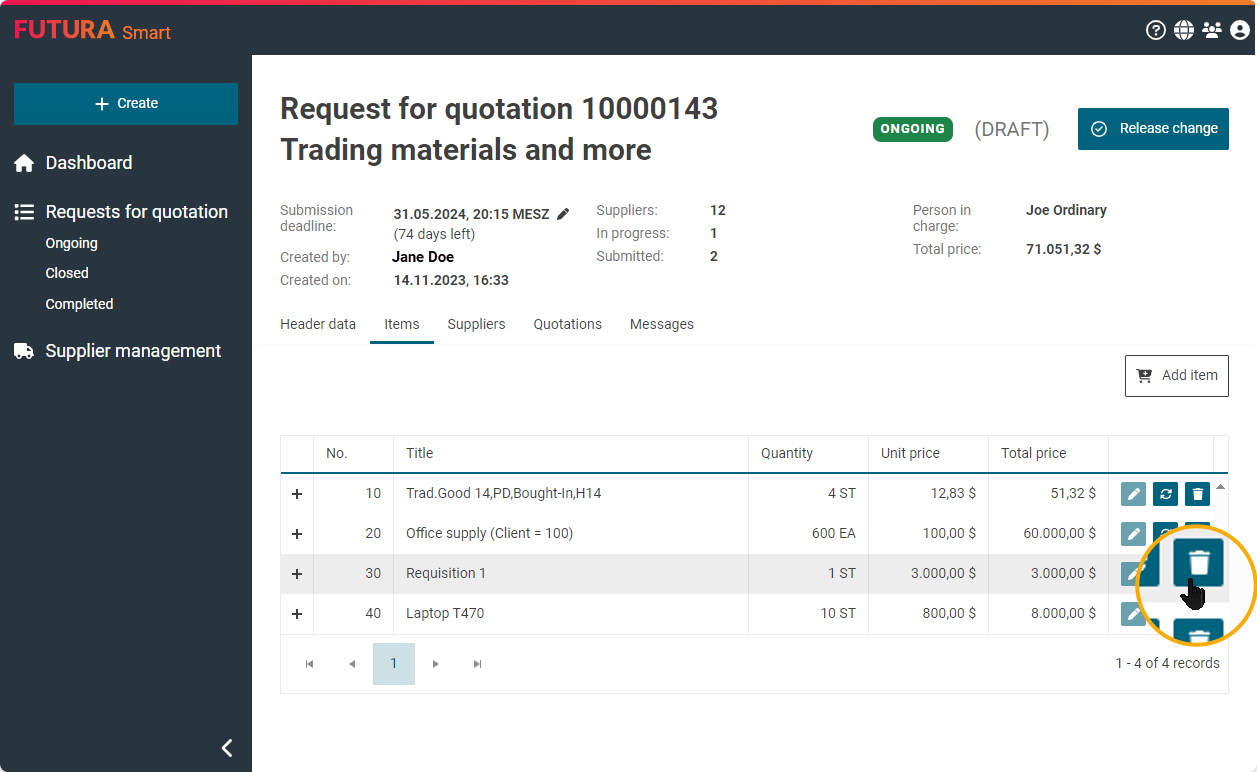The width and height of the screenshot is (1257, 772).
Task: Click the Add item button
Action: click(1176, 376)
